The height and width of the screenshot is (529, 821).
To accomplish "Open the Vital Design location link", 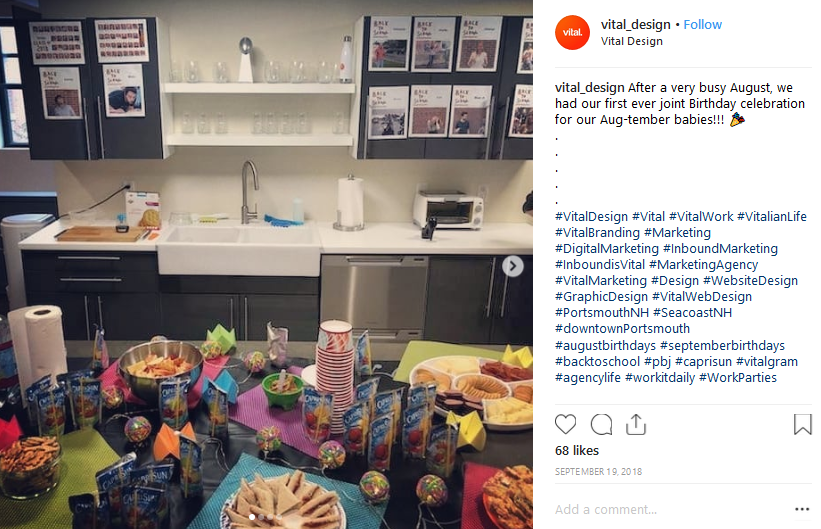I will pyautogui.click(x=631, y=41).
